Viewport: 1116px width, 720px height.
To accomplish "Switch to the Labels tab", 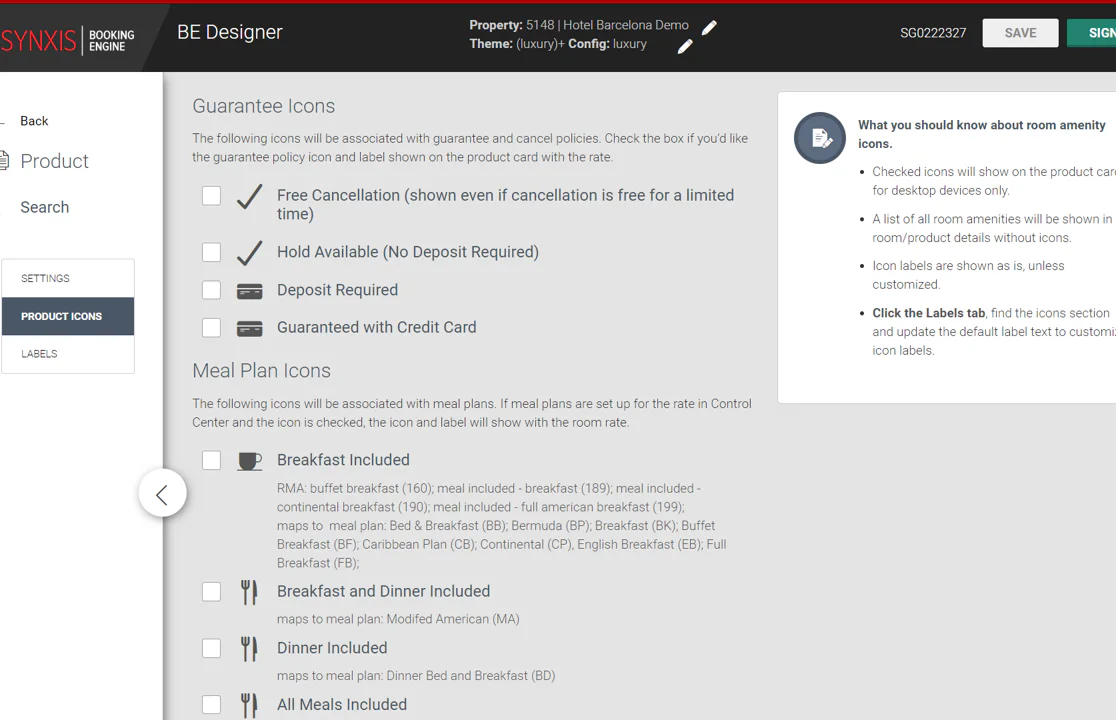I will (x=68, y=354).
